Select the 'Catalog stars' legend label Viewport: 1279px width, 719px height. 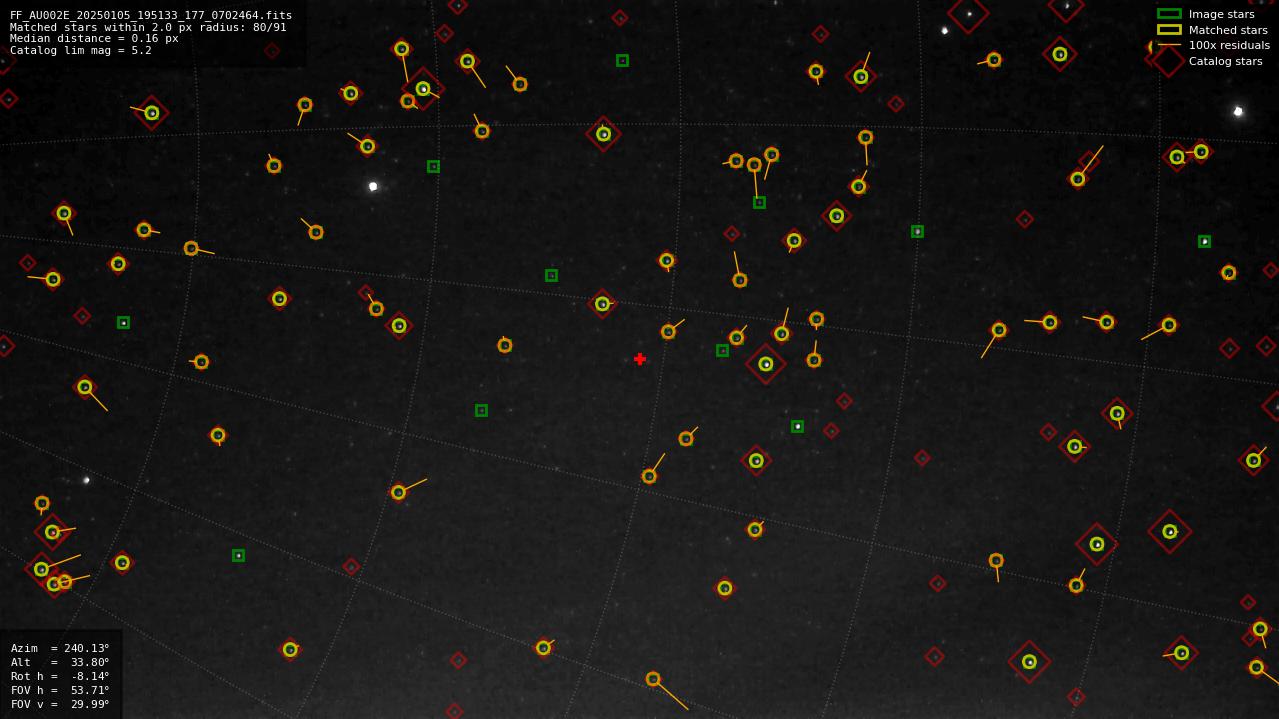point(1225,61)
